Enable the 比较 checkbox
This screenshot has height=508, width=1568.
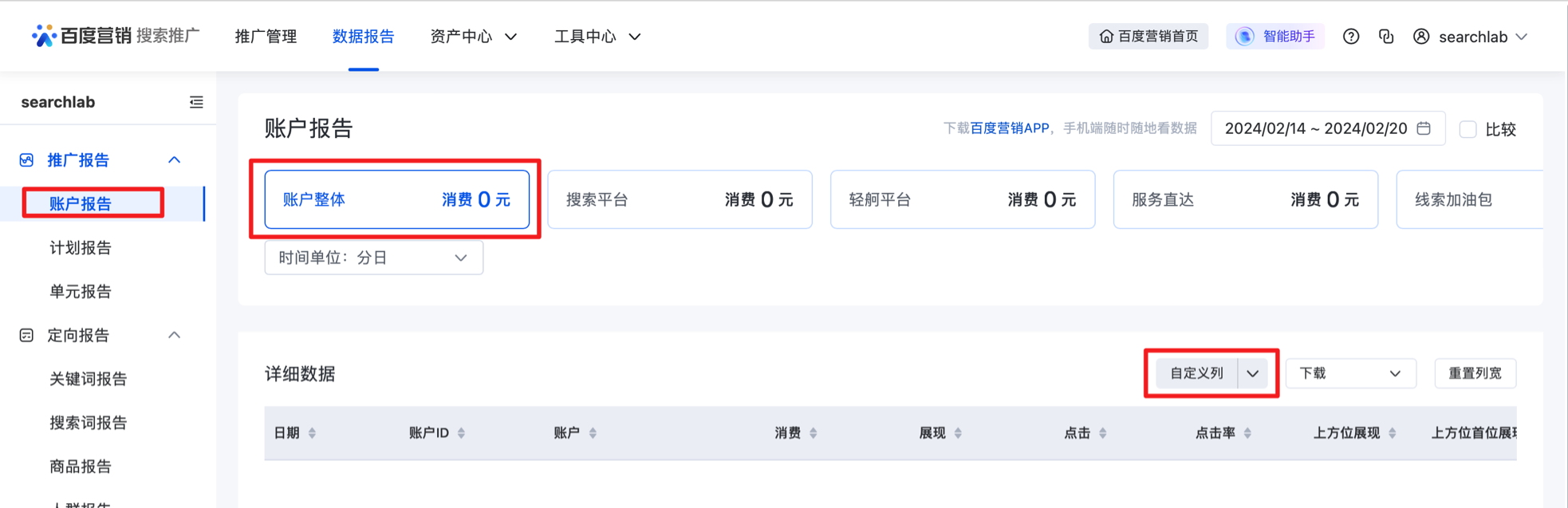pos(1468,129)
